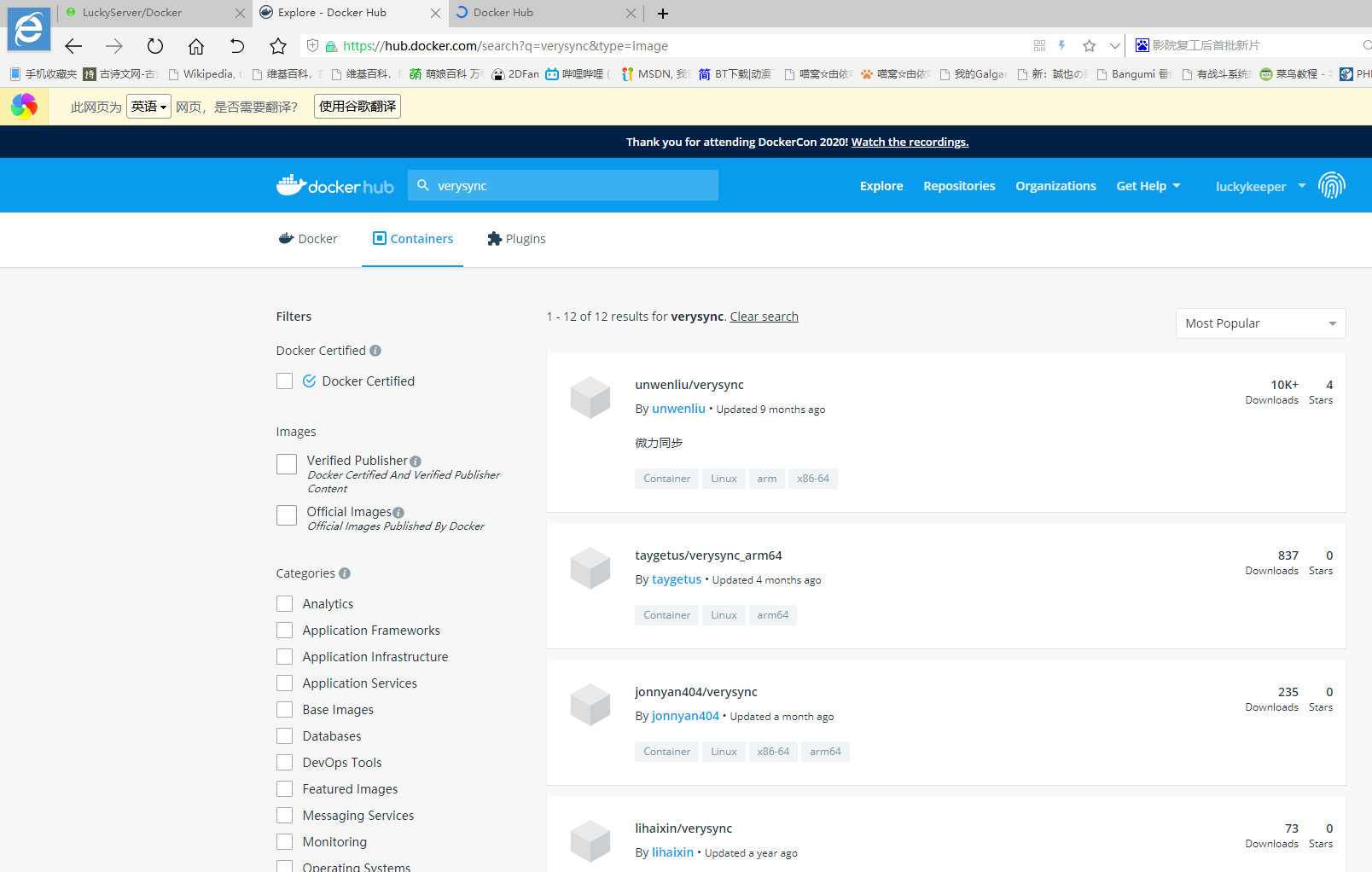Open the luckykeeper account dropdown
The height and width of the screenshot is (872, 1372).
click(x=1259, y=186)
